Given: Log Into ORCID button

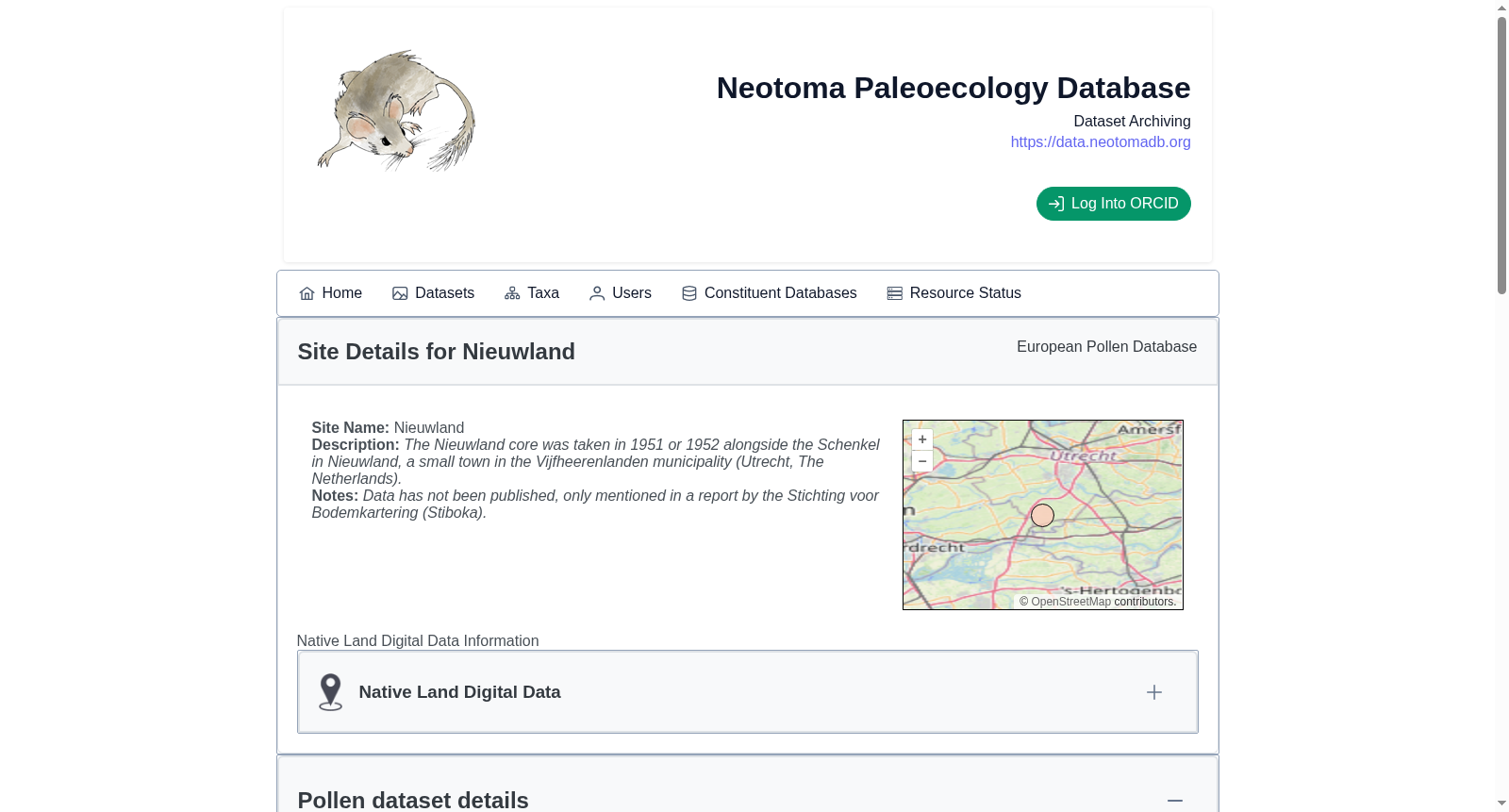Looking at the screenshot, I should (1114, 204).
